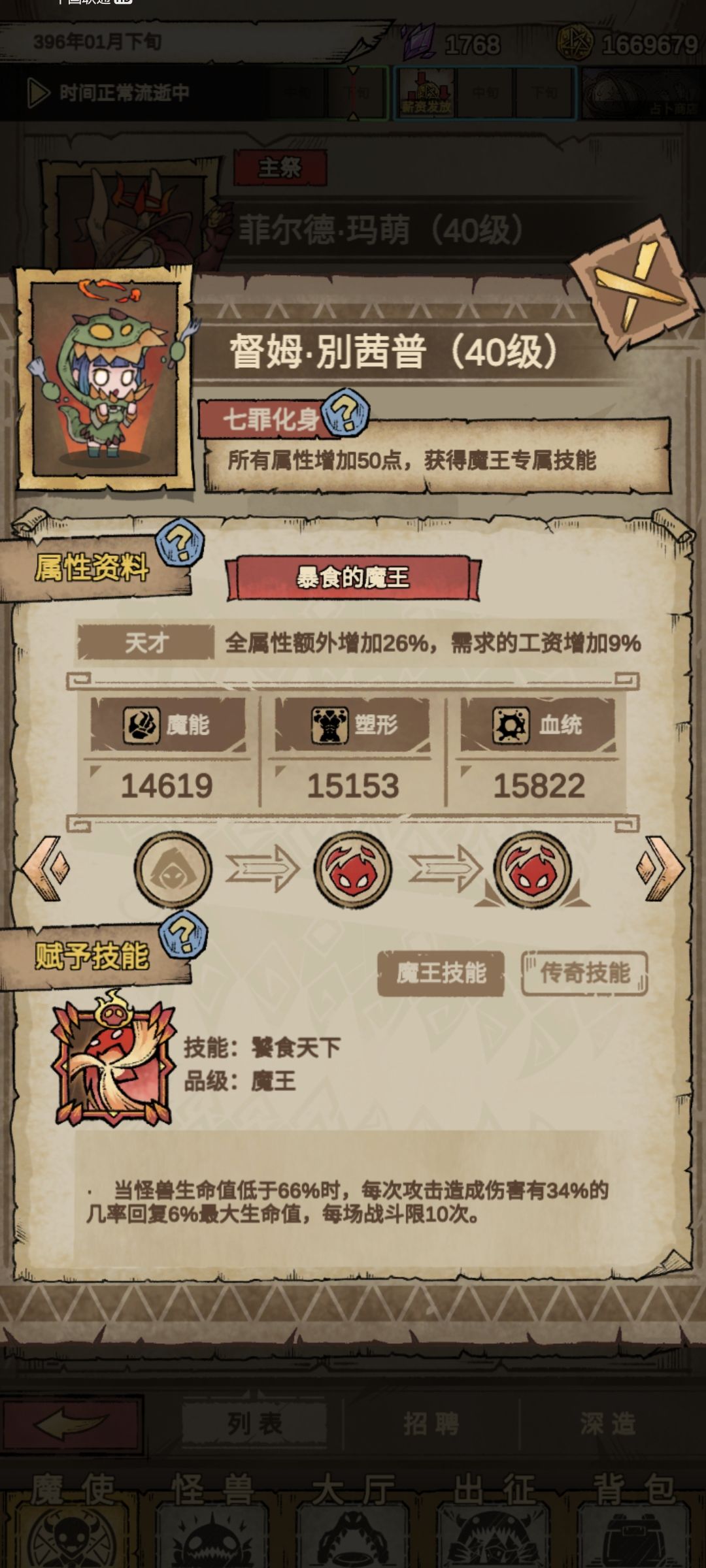Go to previous character with left arrow
The width and height of the screenshot is (706, 1568).
(45, 868)
